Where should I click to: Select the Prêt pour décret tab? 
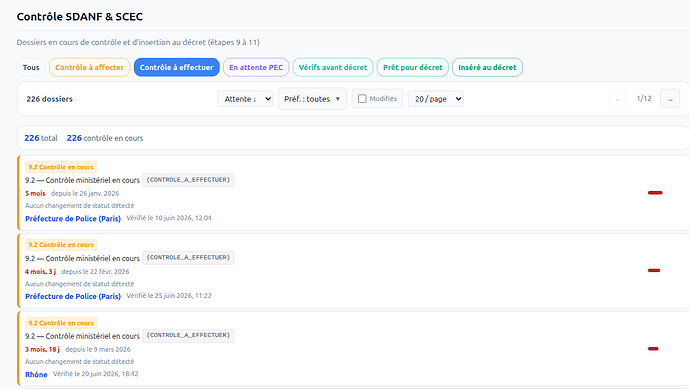(x=413, y=67)
